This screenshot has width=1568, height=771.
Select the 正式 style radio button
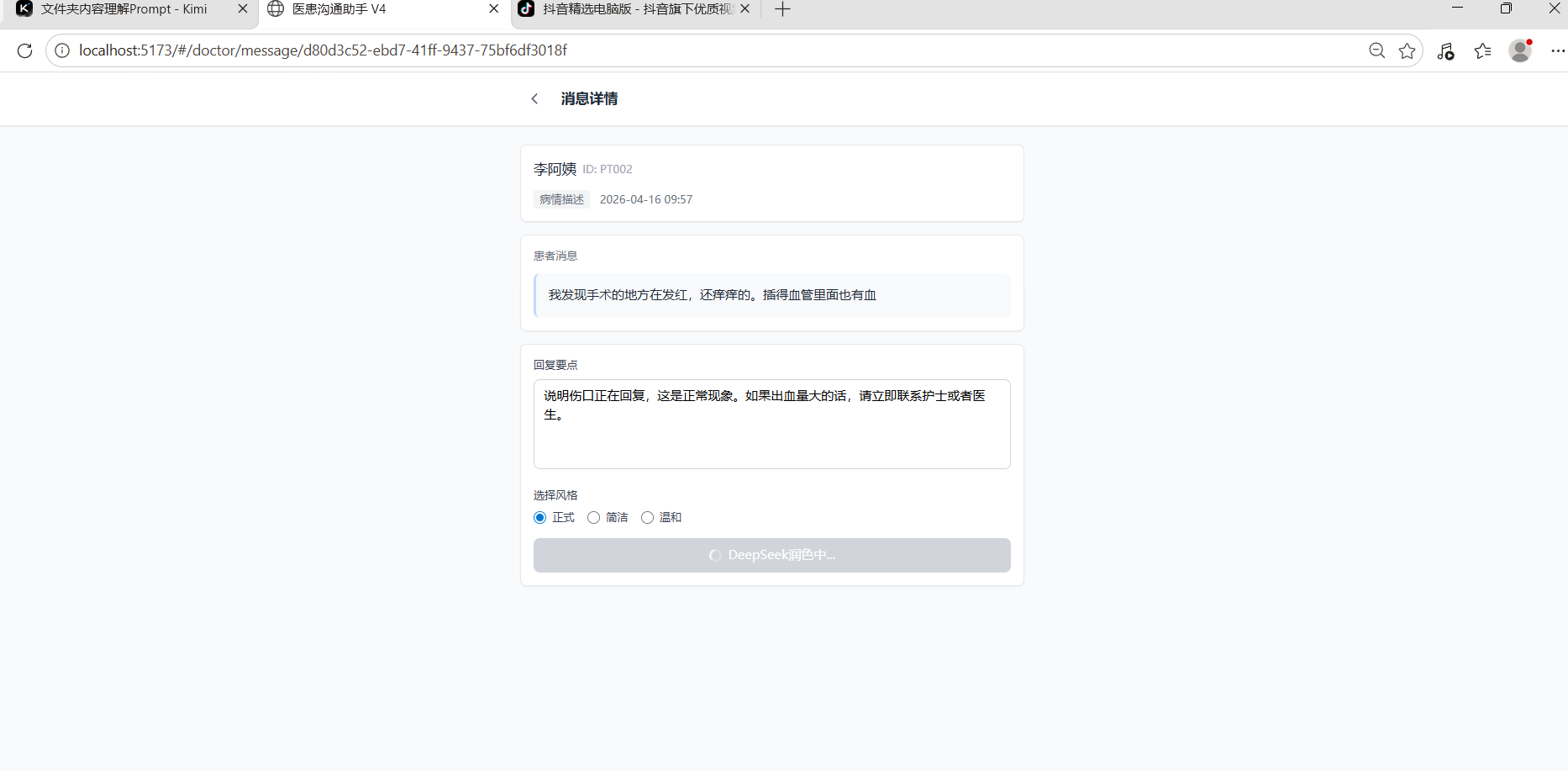[x=540, y=518]
